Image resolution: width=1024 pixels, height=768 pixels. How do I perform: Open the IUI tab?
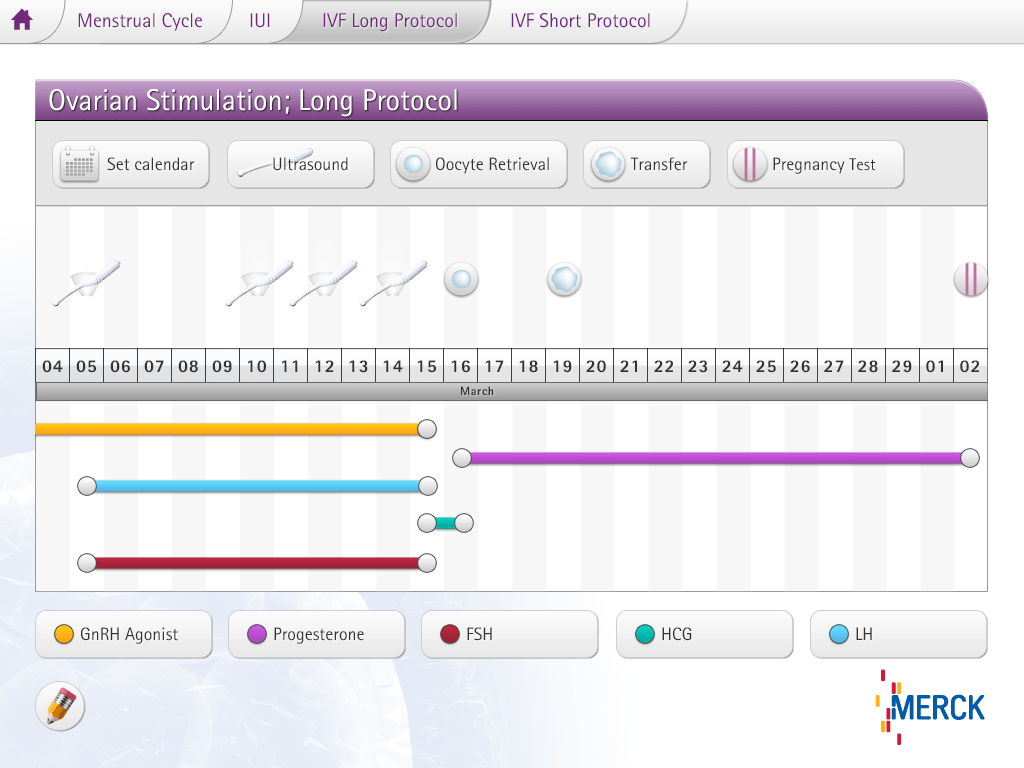(259, 21)
